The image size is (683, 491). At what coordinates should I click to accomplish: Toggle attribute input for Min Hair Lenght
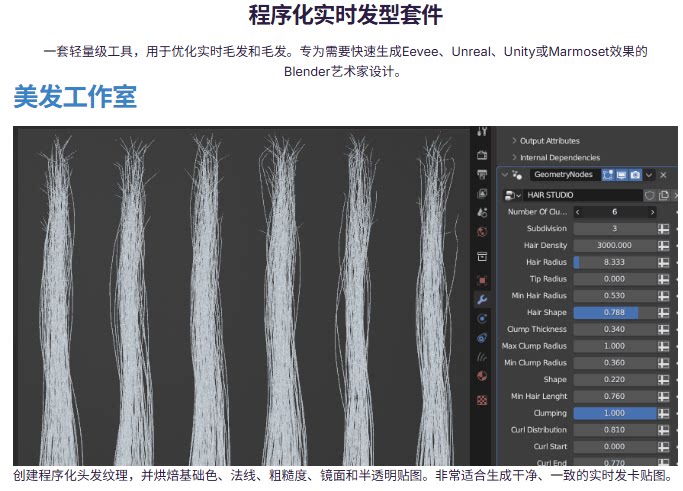(x=663, y=396)
